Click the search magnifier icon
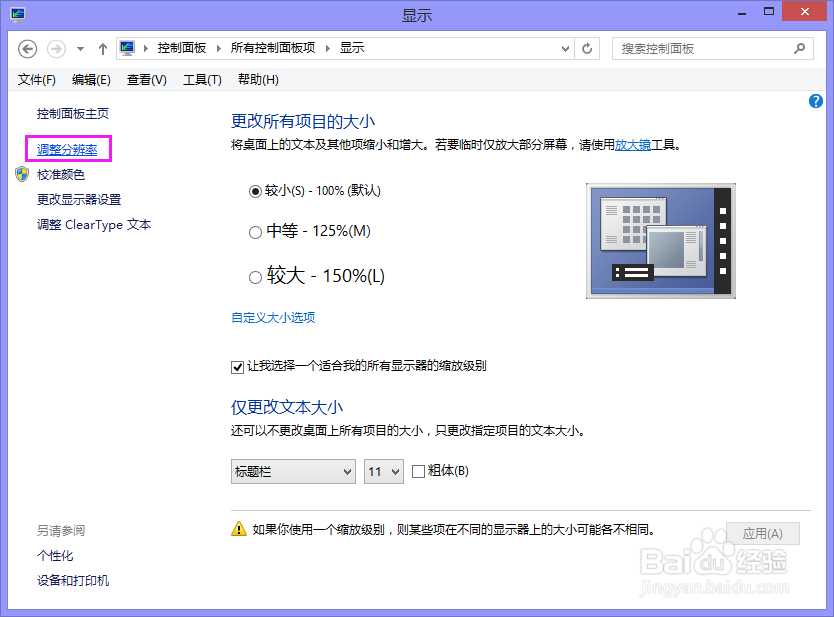This screenshot has width=834, height=617. (x=798, y=48)
